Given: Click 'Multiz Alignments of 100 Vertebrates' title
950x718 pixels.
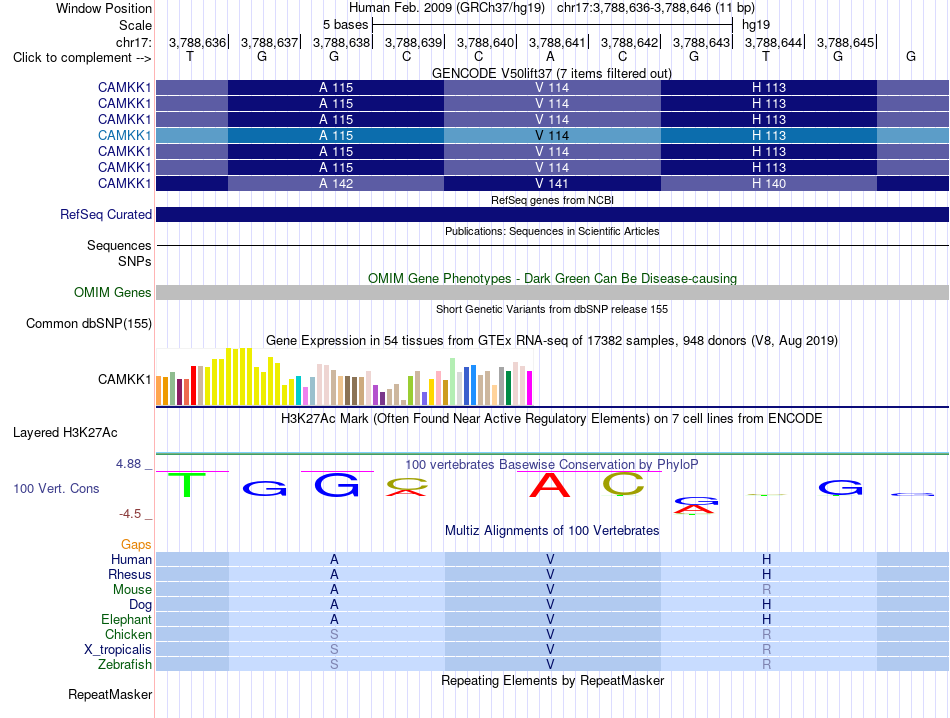Looking at the screenshot, I should coord(552,531).
